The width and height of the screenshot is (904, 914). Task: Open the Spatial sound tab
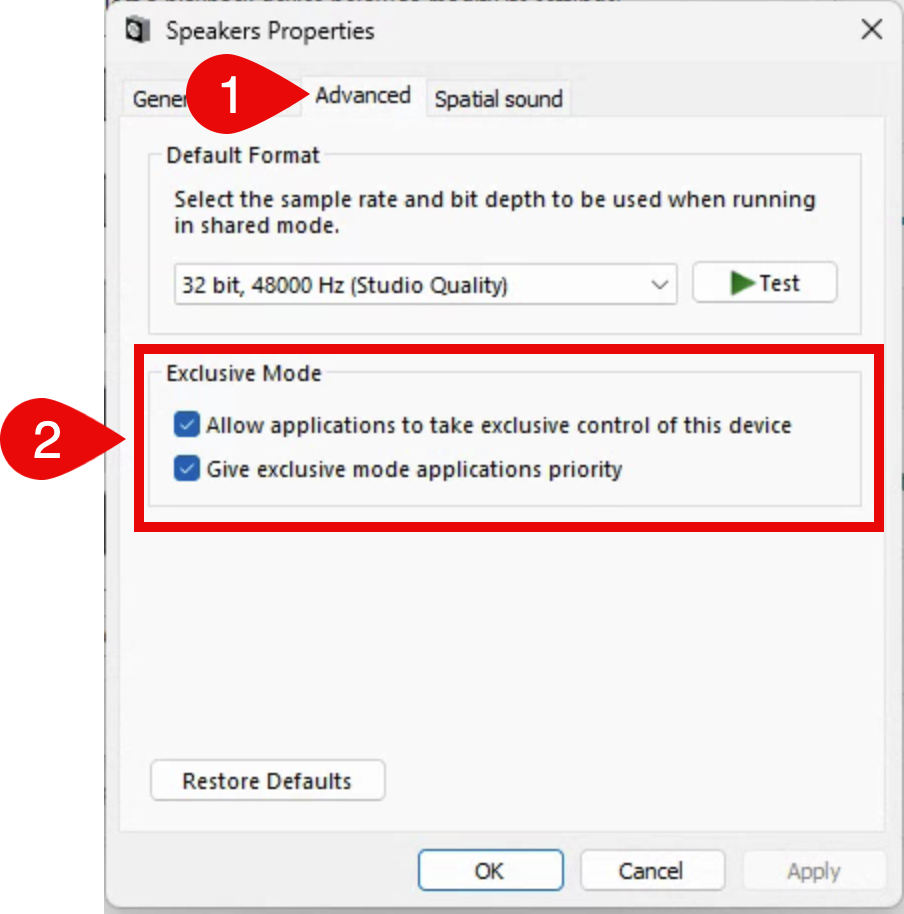pyautogui.click(x=498, y=99)
